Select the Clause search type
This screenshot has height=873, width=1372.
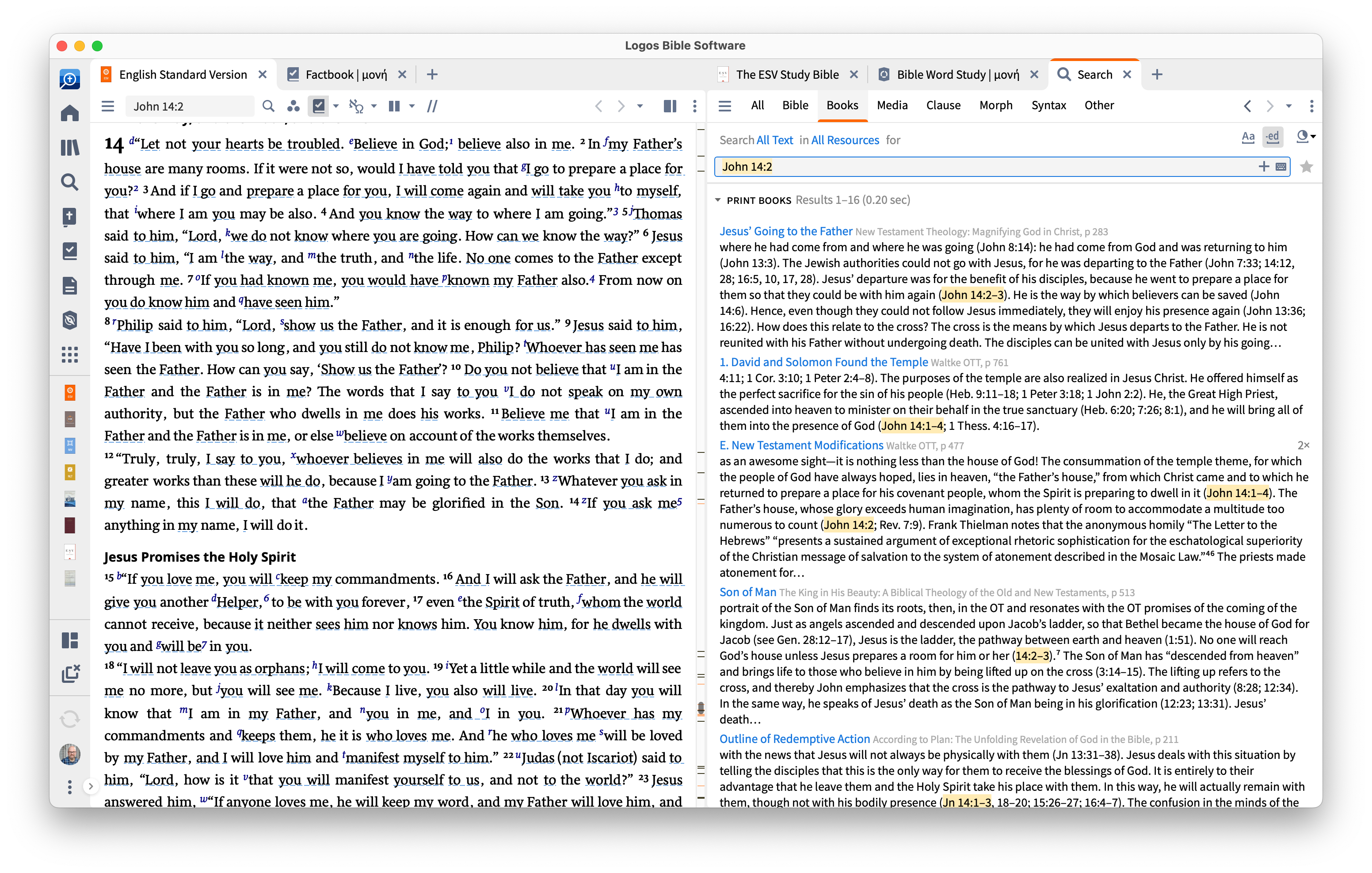tap(943, 106)
